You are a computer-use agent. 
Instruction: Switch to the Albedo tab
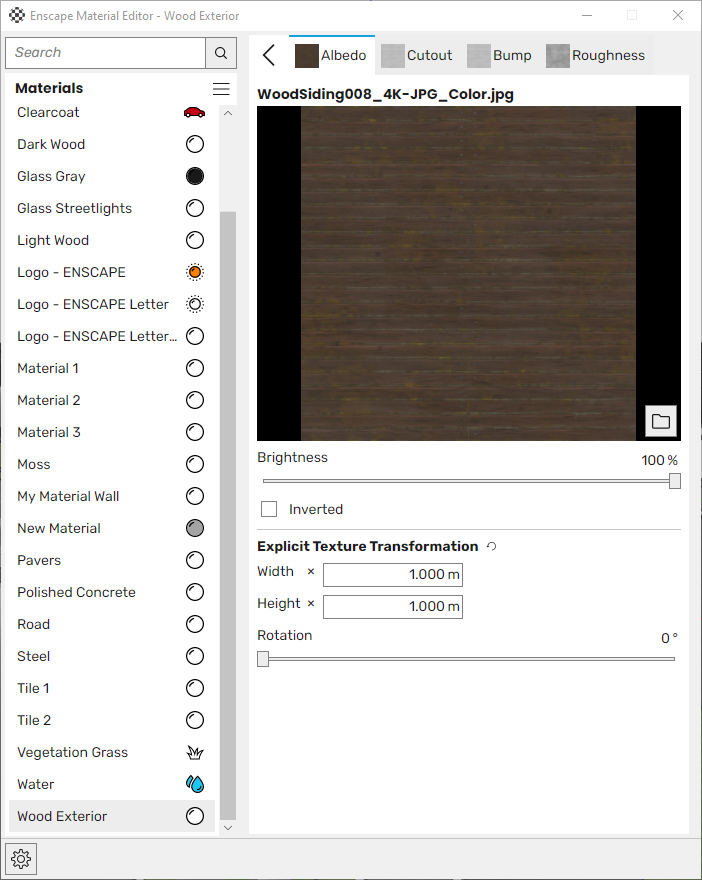[332, 55]
